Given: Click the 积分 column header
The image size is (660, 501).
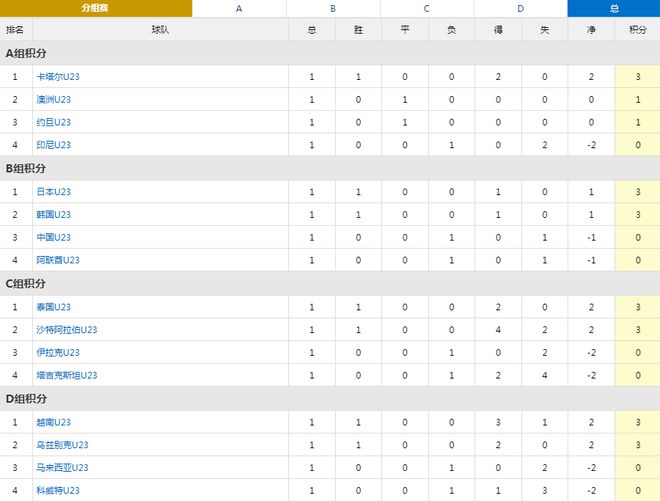Looking at the screenshot, I should point(637,29).
